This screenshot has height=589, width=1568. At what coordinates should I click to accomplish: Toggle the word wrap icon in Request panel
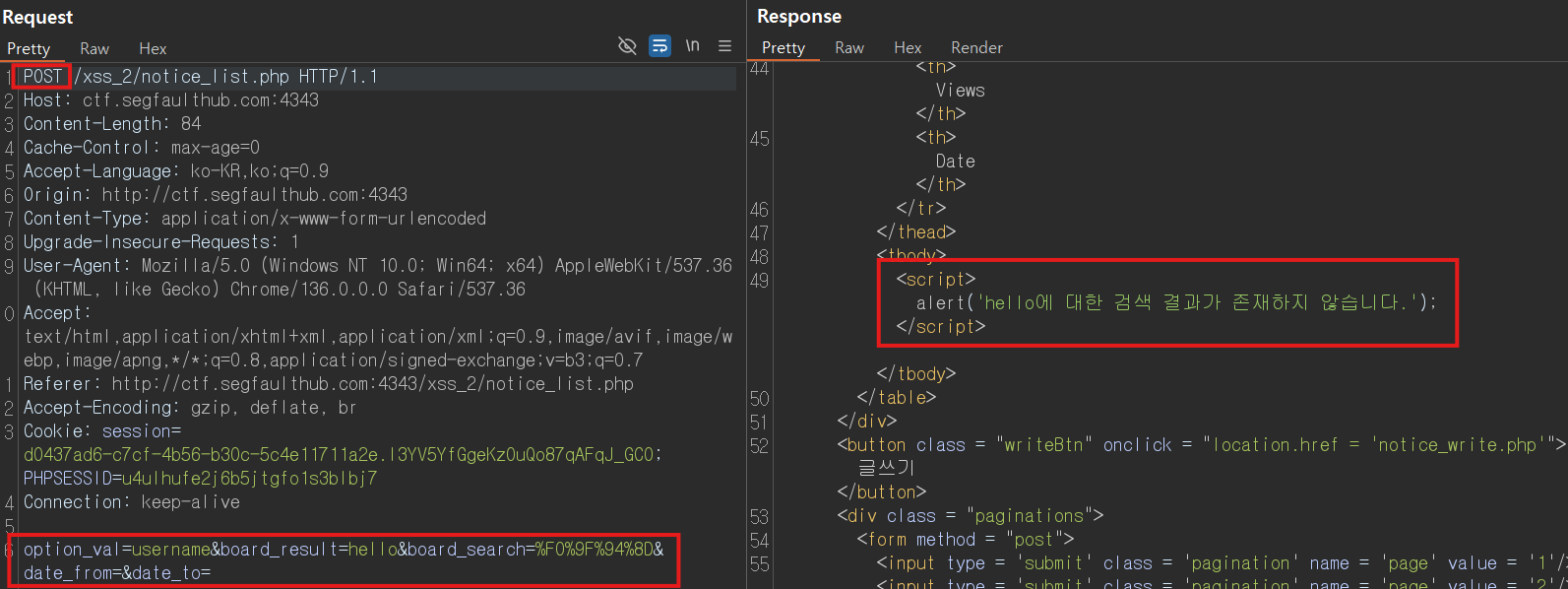(660, 46)
